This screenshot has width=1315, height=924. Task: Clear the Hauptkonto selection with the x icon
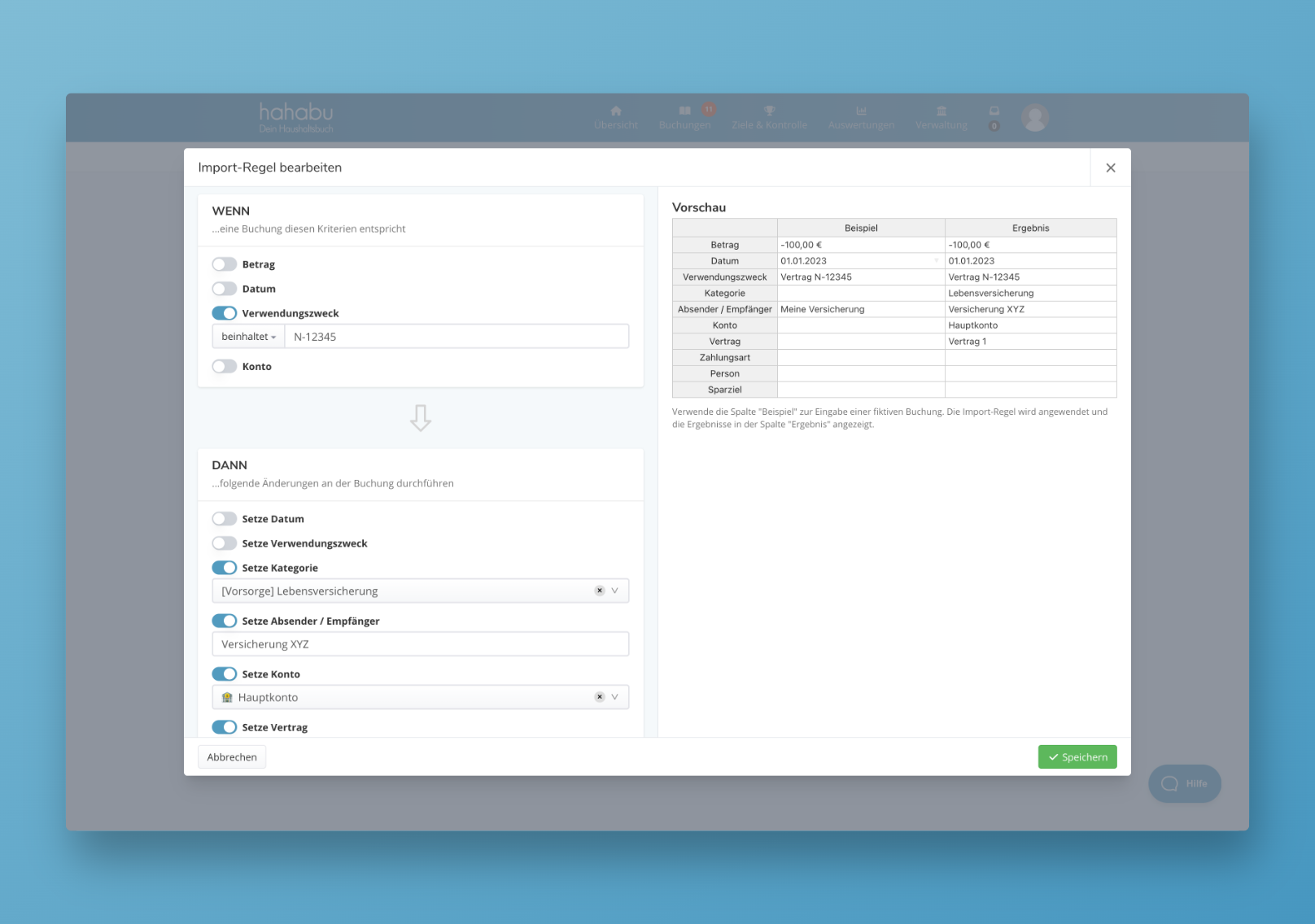click(600, 697)
